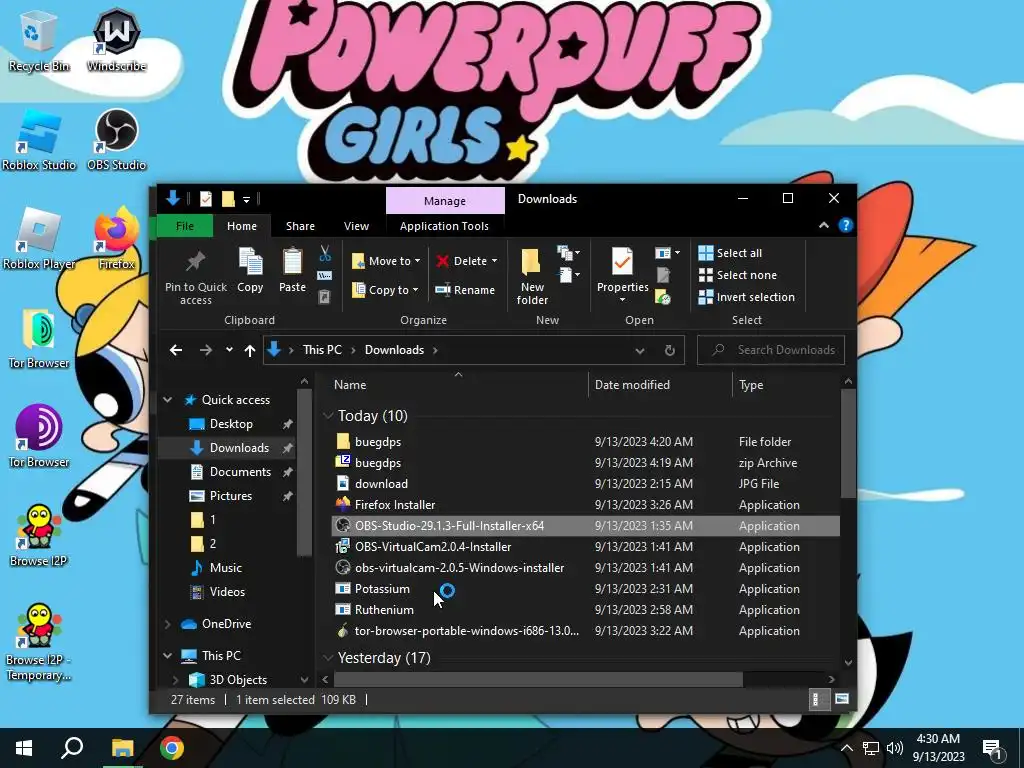Image resolution: width=1024 pixels, height=768 pixels.
Task: Go up one folder level arrow
Action: 249,350
